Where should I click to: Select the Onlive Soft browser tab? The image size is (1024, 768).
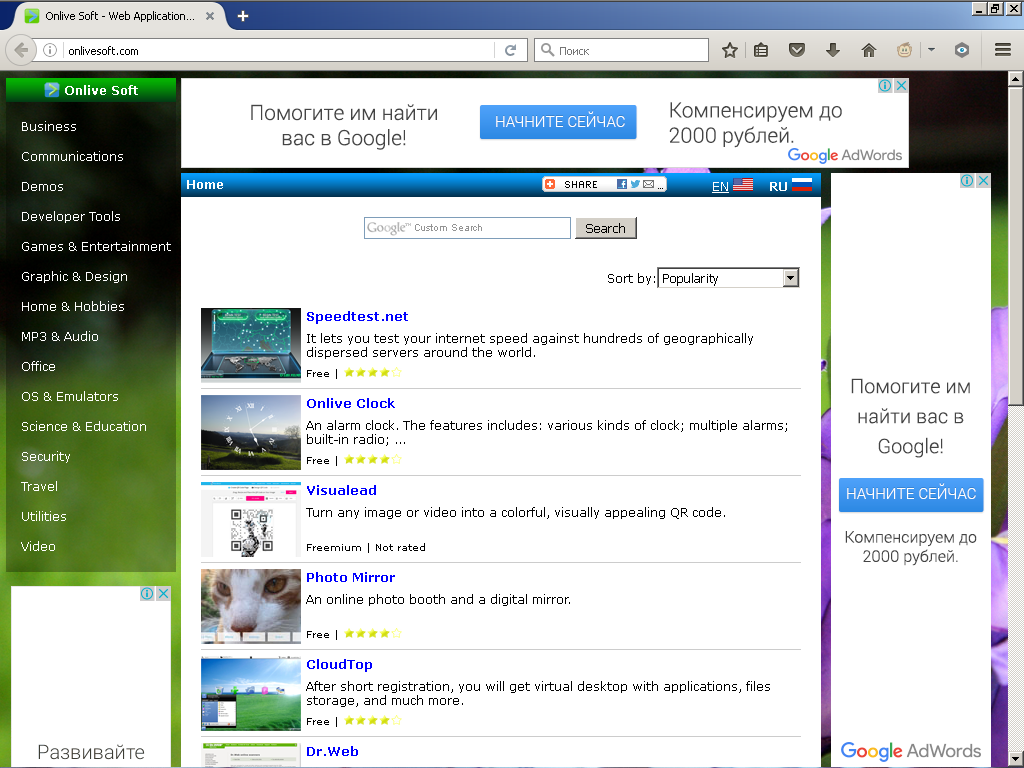click(x=119, y=16)
